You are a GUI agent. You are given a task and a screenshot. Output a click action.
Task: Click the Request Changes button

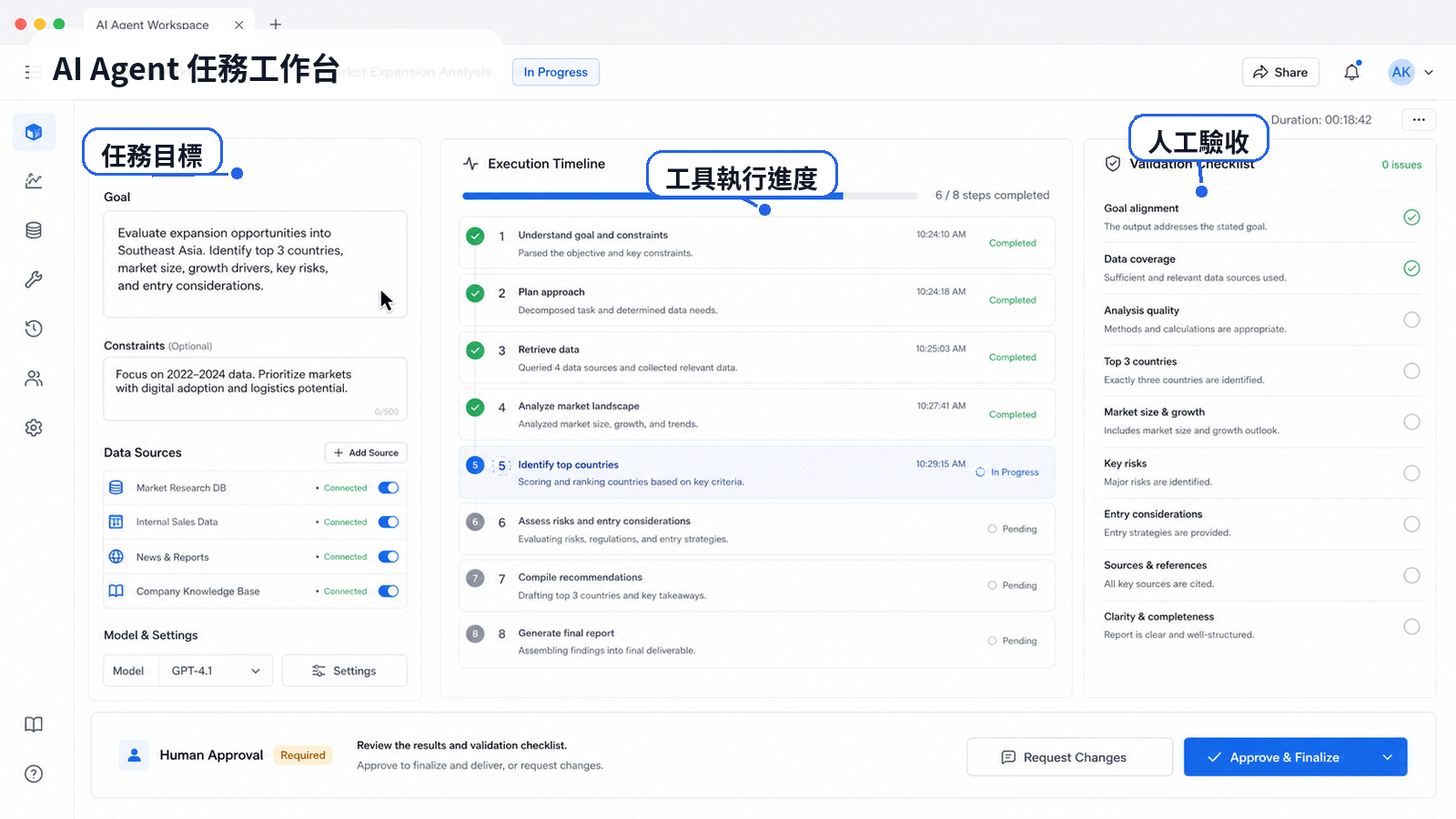tap(1069, 757)
